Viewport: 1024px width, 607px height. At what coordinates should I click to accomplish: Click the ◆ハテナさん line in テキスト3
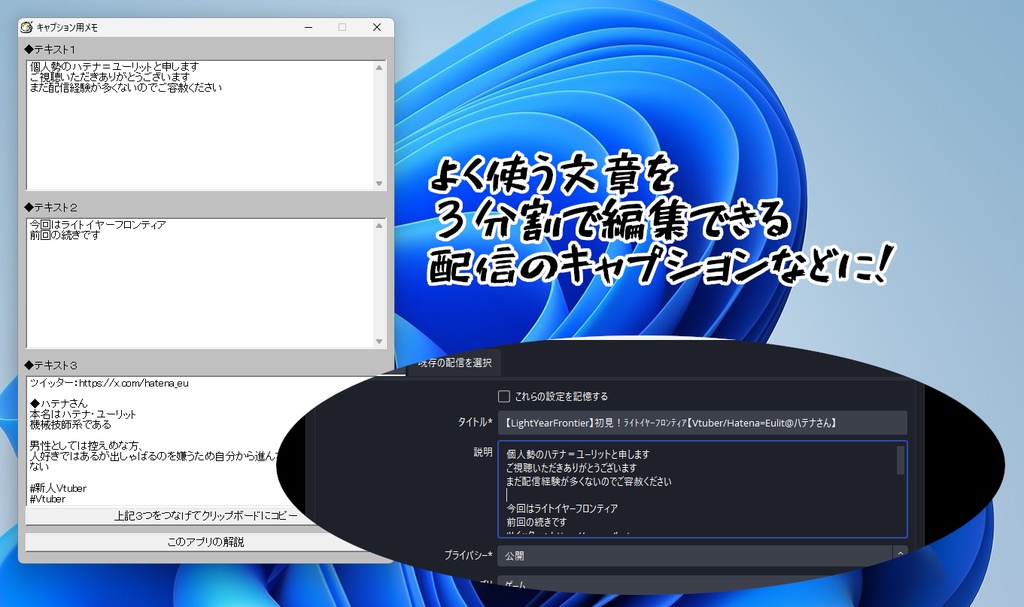click(x=59, y=404)
